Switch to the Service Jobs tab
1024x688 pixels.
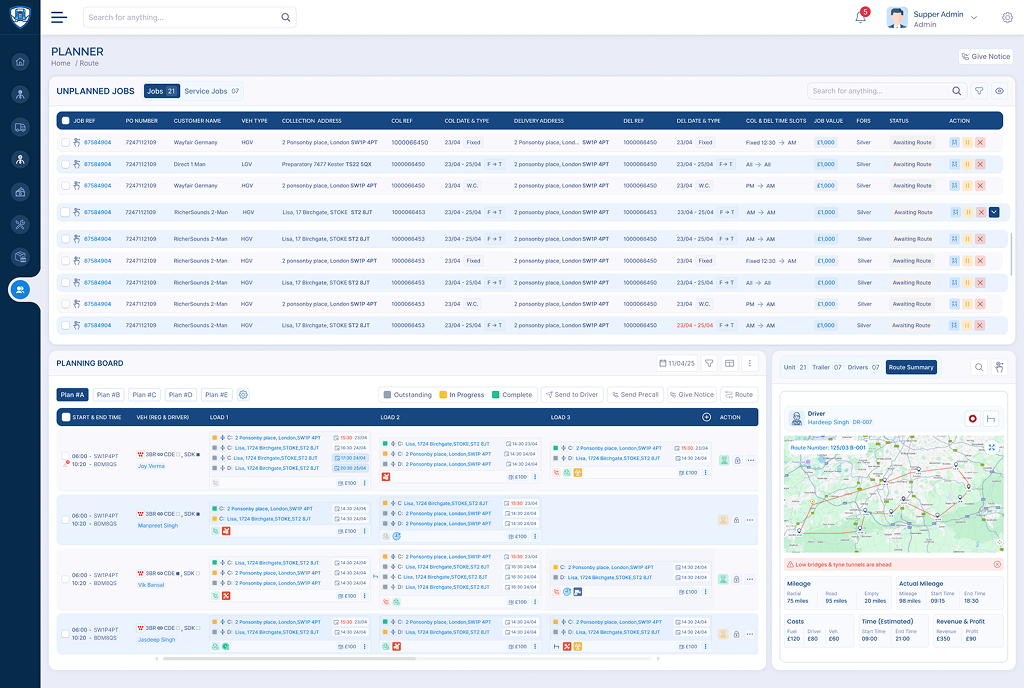tap(211, 91)
